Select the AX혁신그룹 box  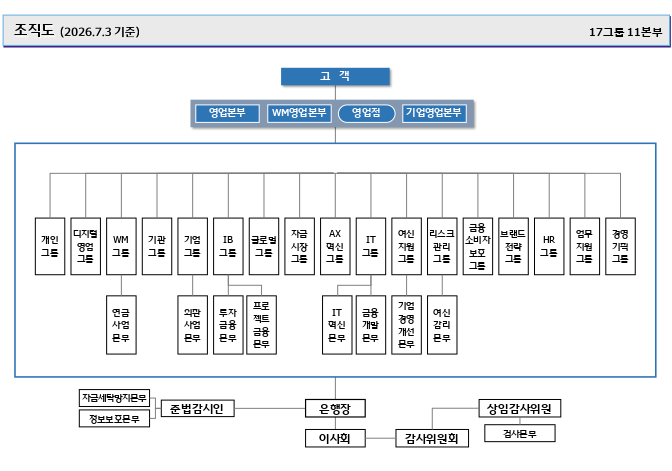(x=335, y=246)
